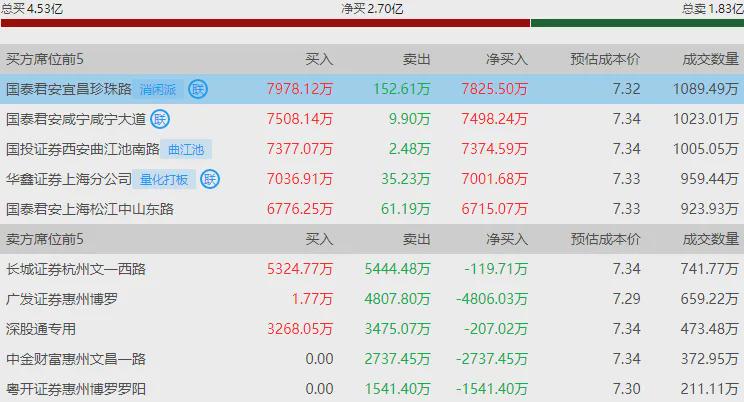
Task: Click buy value 7377.07万
Action: 299,149
